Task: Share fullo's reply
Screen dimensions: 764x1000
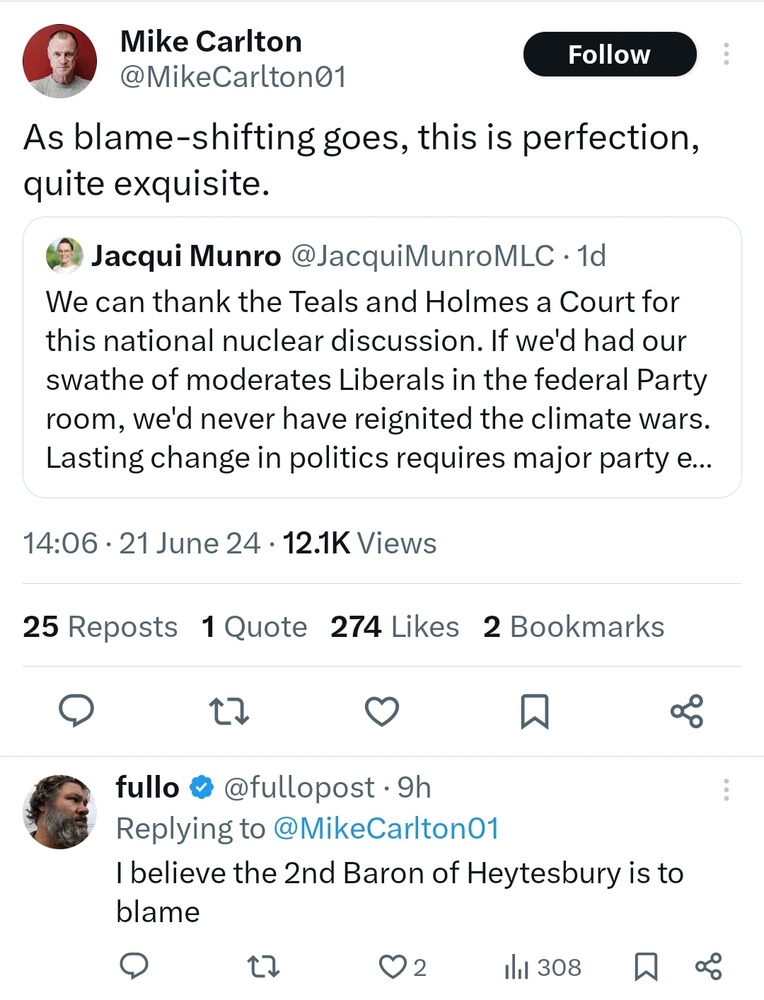Action: click(708, 966)
